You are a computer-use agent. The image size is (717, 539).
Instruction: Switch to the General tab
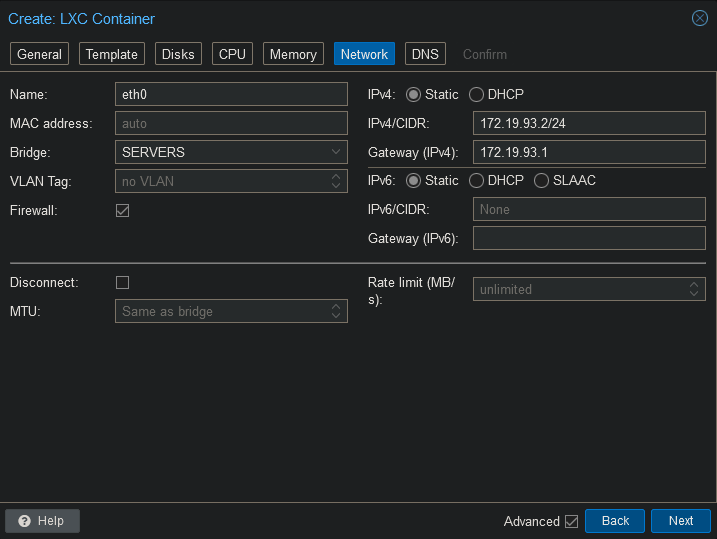click(x=39, y=54)
